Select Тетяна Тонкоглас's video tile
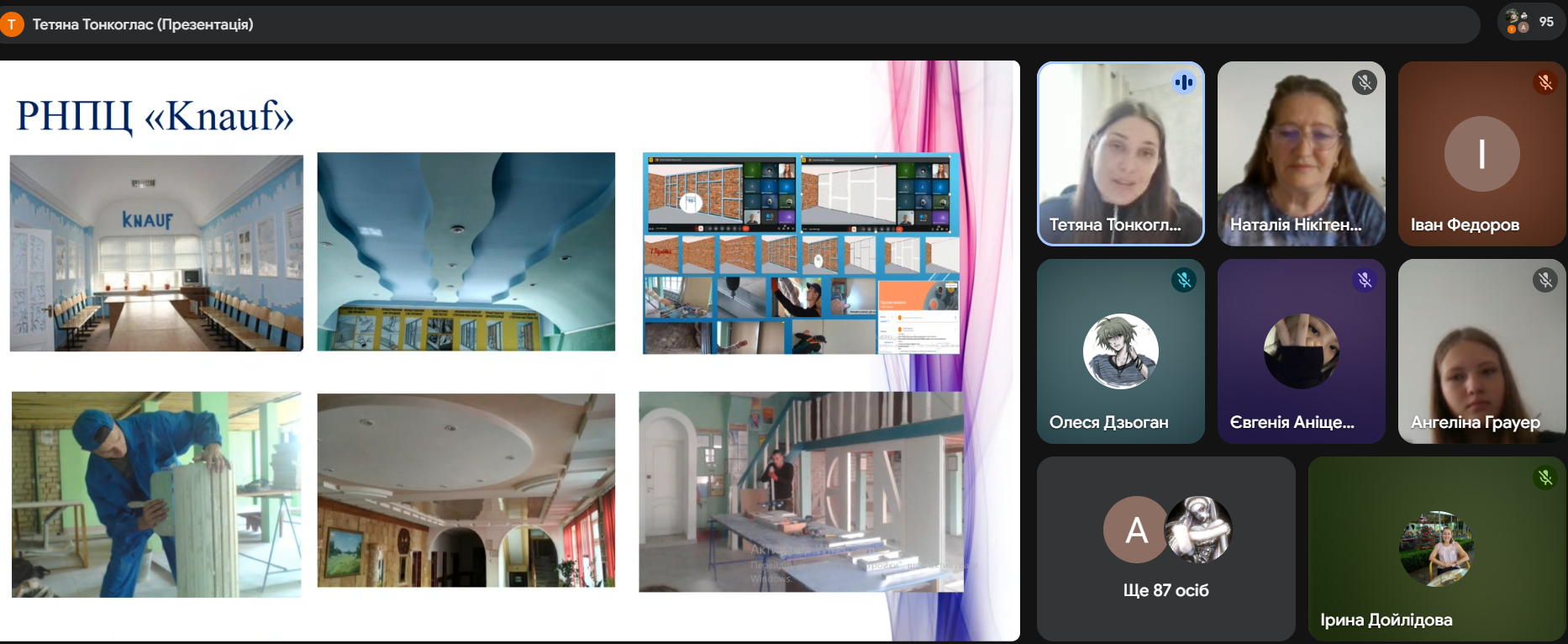Screen dimensions: 1568x644 (1121, 154)
